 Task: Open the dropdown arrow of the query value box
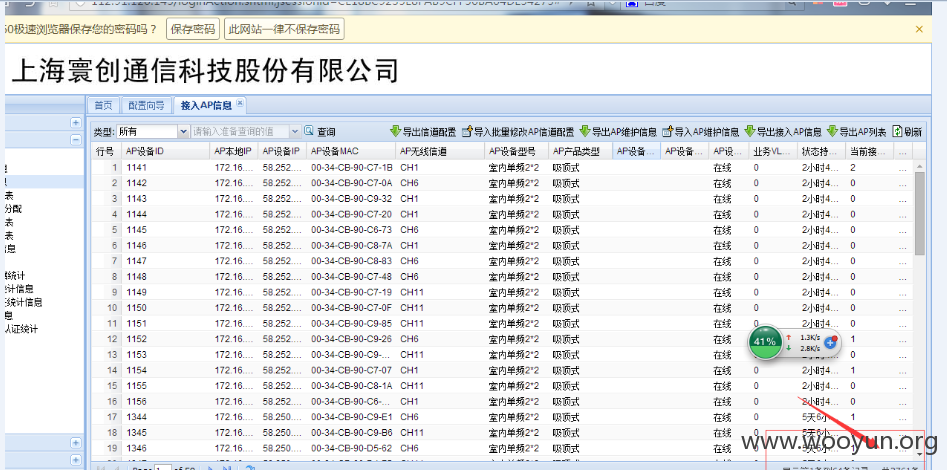[295, 132]
